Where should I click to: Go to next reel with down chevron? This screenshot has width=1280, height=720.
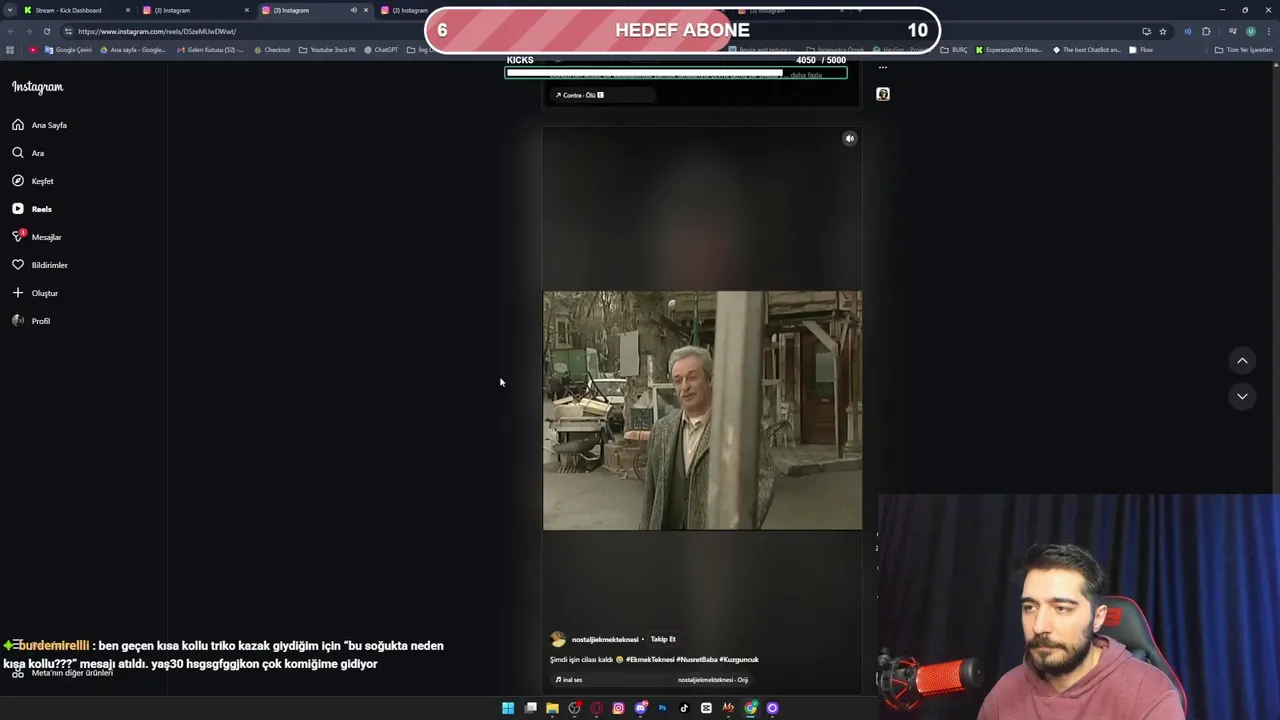click(1242, 396)
